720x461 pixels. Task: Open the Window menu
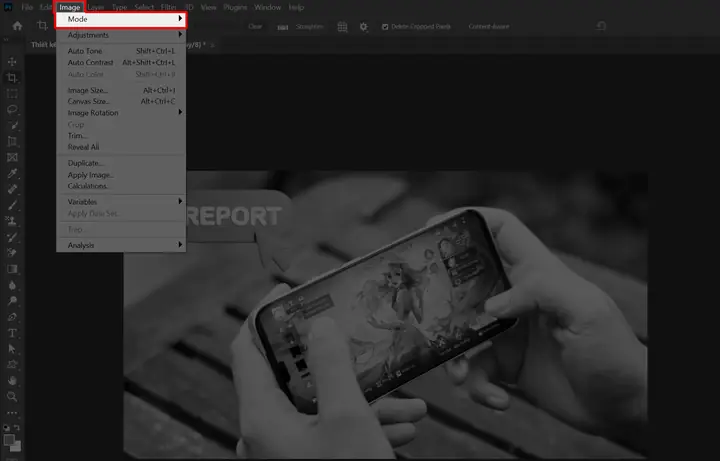coord(268,7)
